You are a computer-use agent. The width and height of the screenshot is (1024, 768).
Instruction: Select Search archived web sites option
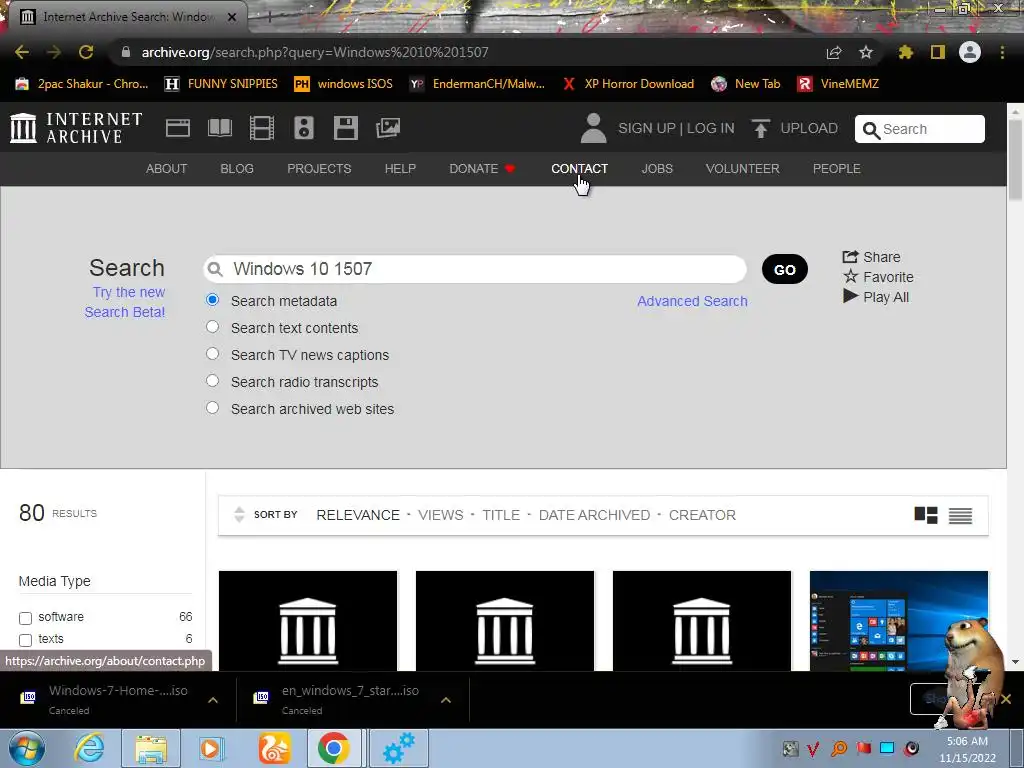[x=212, y=408]
